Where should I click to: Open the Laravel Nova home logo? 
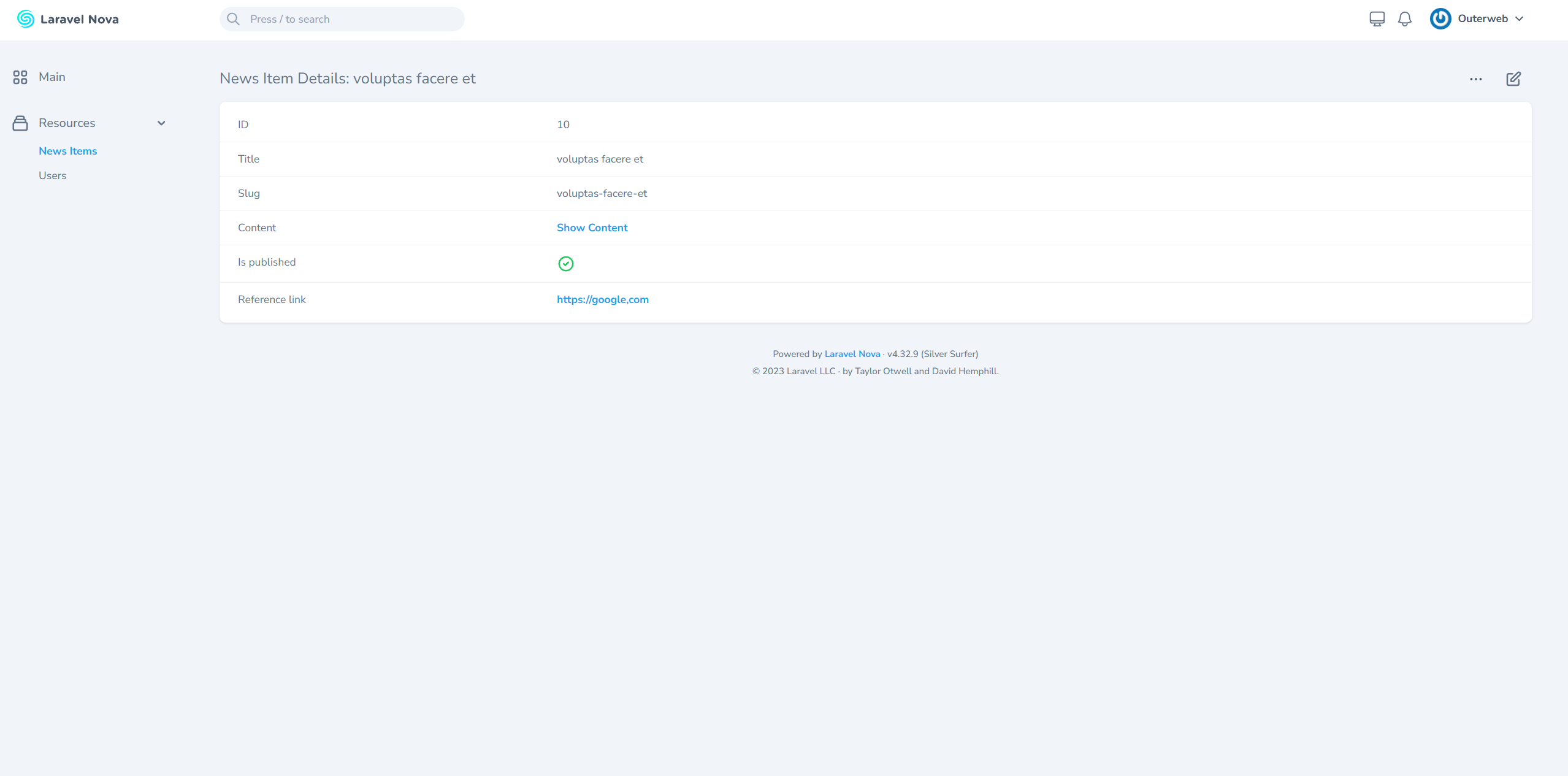pyautogui.click(x=67, y=18)
